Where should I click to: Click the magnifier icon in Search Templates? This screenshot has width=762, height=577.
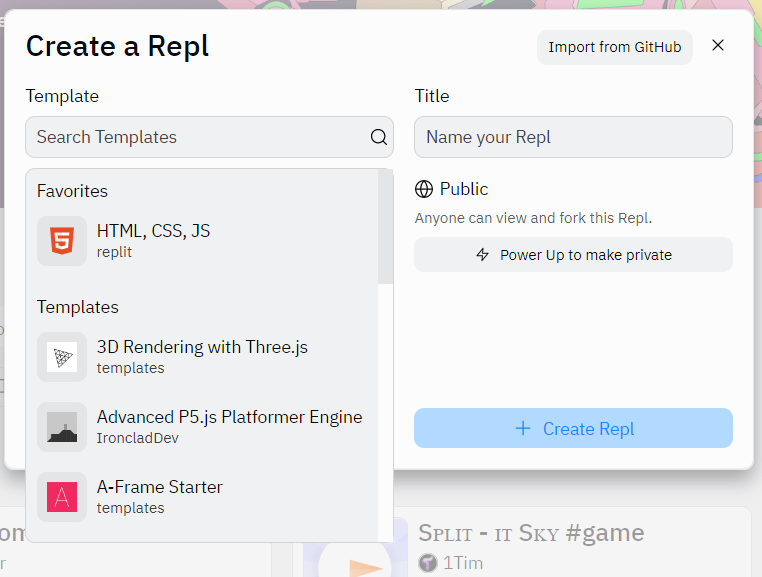(379, 137)
